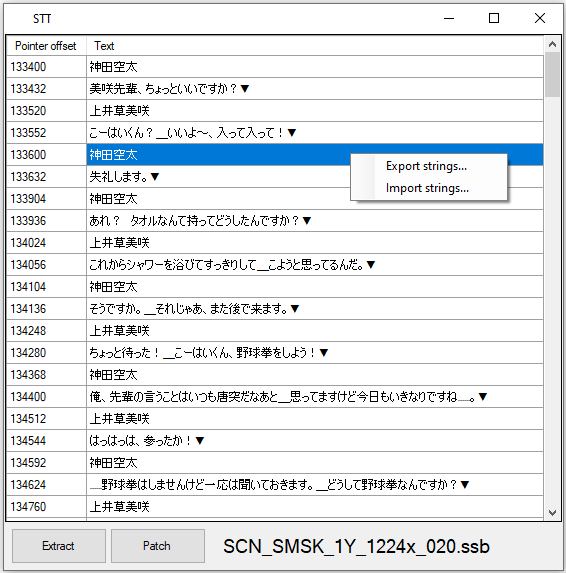Image resolution: width=566 pixels, height=573 pixels.
Task: Click file name label SCN_SMSK_1Y_1224x_020.ssb
Action: pos(356,547)
